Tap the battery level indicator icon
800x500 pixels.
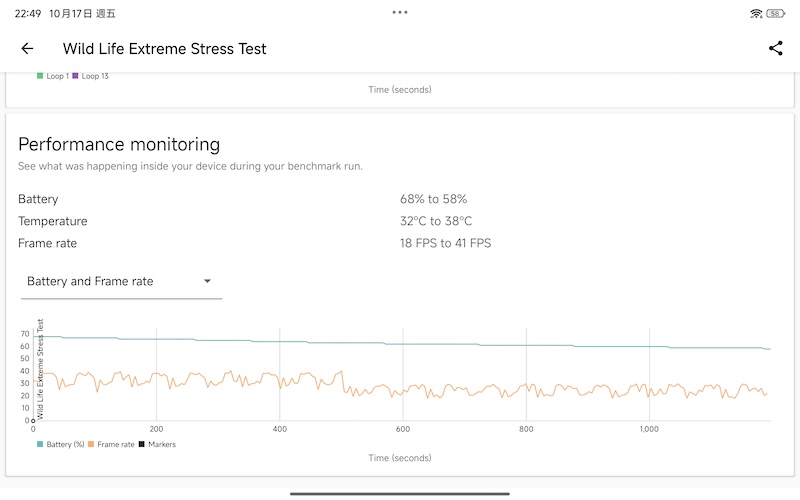point(777,13)
